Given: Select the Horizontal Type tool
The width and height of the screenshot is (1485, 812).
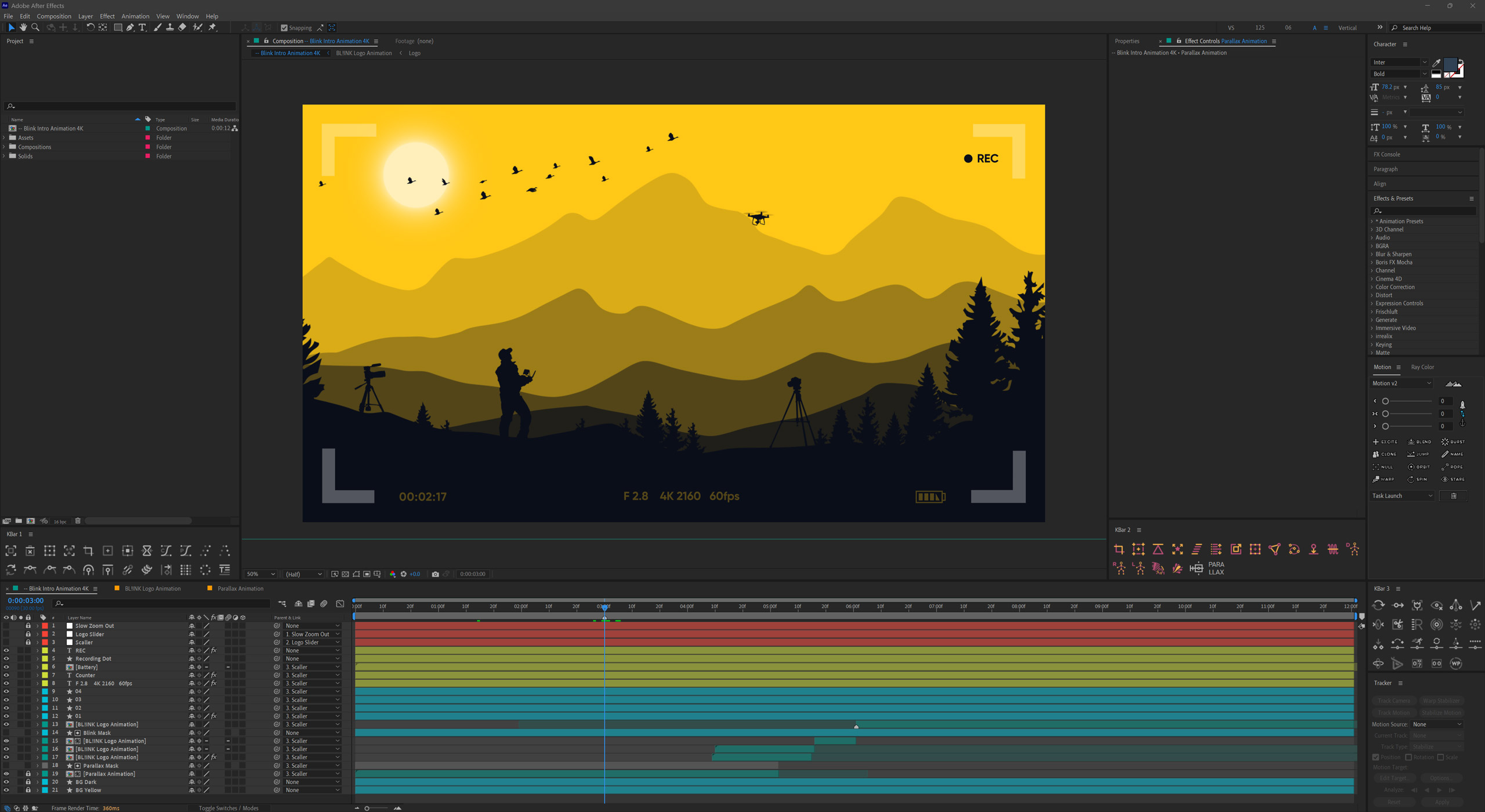Looking at the screenshot, I should 142,27.
